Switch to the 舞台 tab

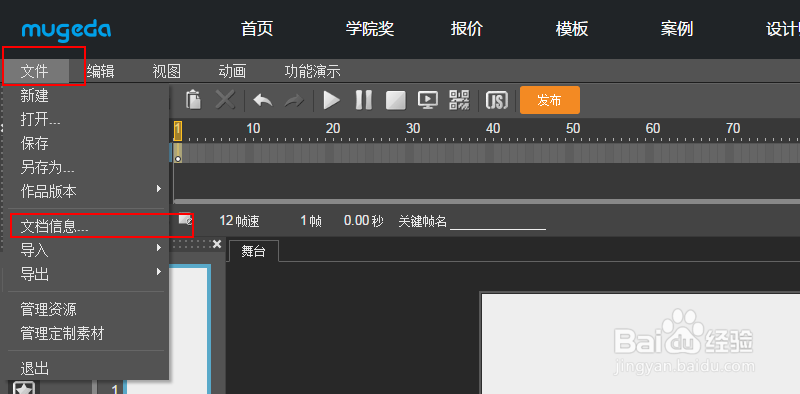[253, 251]
